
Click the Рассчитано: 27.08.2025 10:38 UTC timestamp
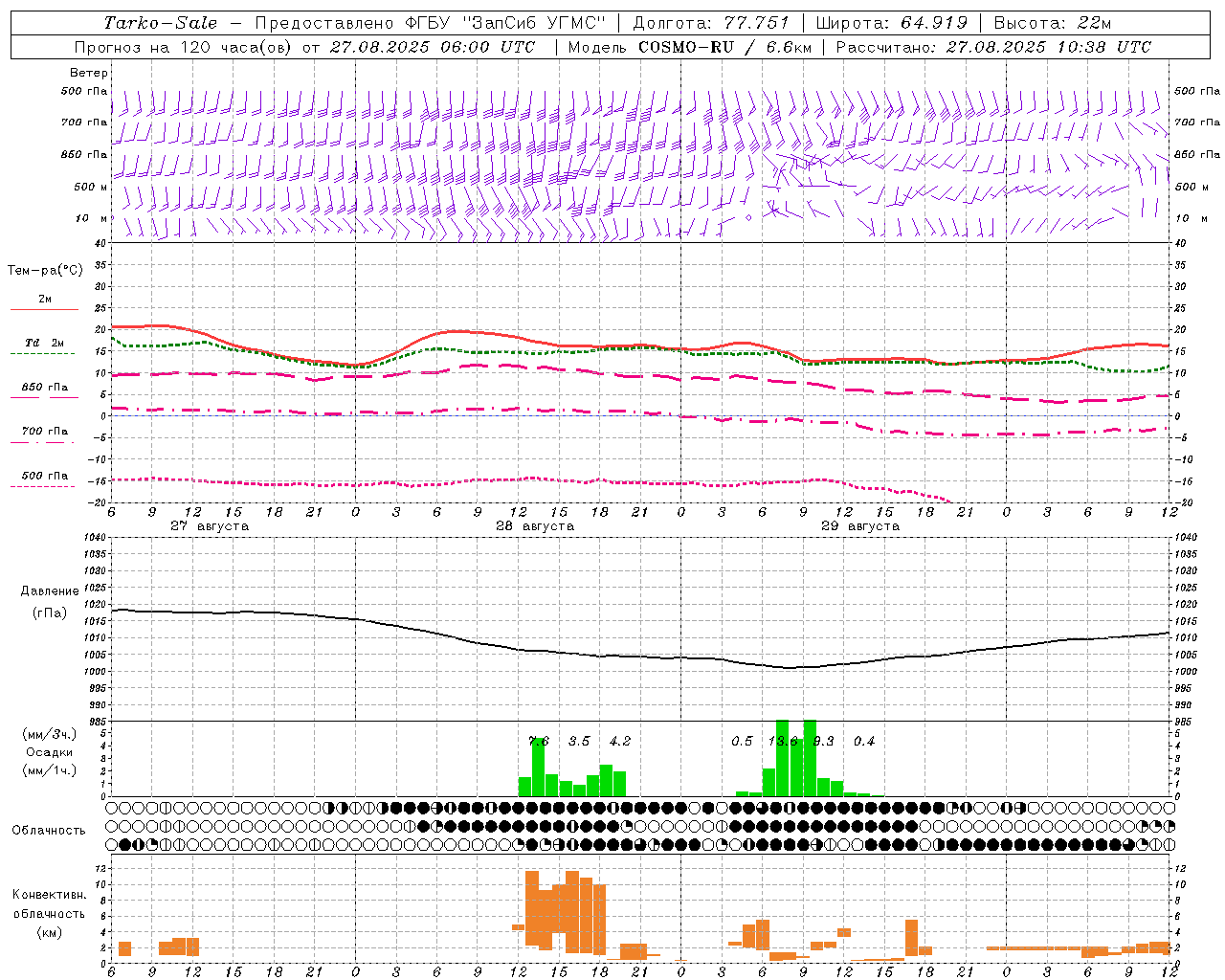pyautogui.click(x=993, y=47)
